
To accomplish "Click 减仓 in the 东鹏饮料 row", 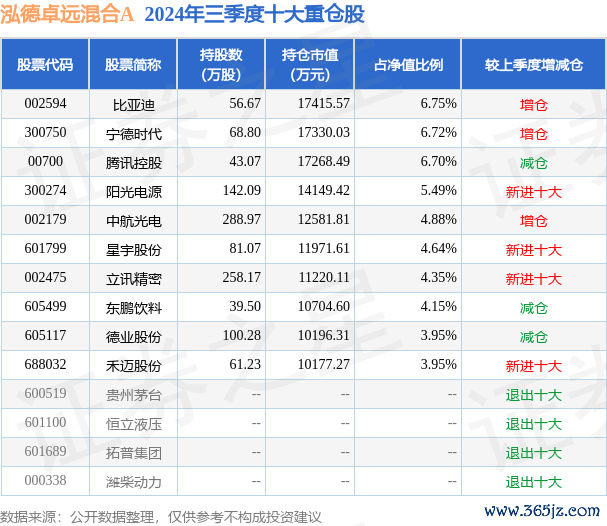I will tap(533, 308).
